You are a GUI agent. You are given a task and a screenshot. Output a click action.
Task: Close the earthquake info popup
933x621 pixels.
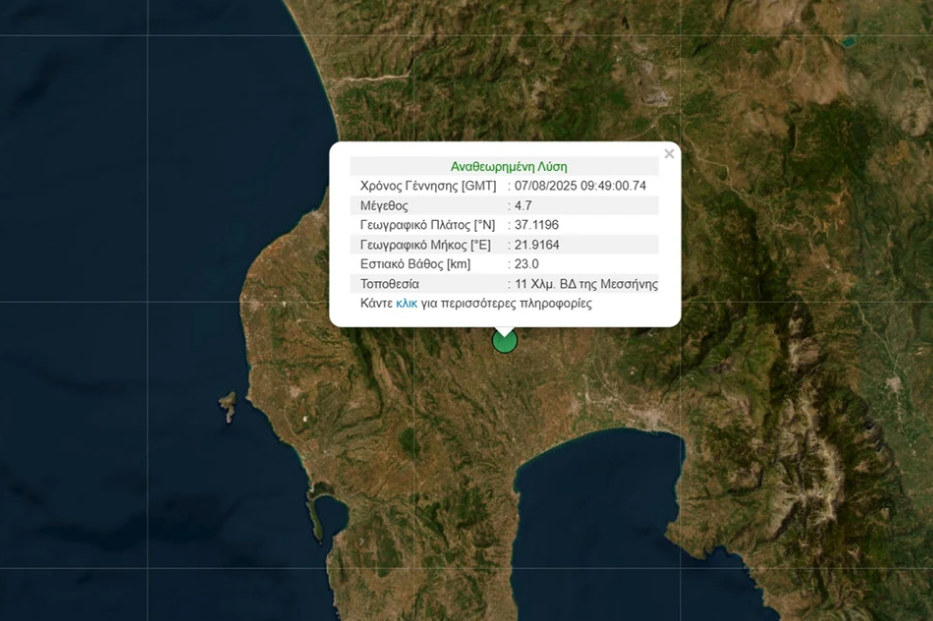[x=669, y=154]
